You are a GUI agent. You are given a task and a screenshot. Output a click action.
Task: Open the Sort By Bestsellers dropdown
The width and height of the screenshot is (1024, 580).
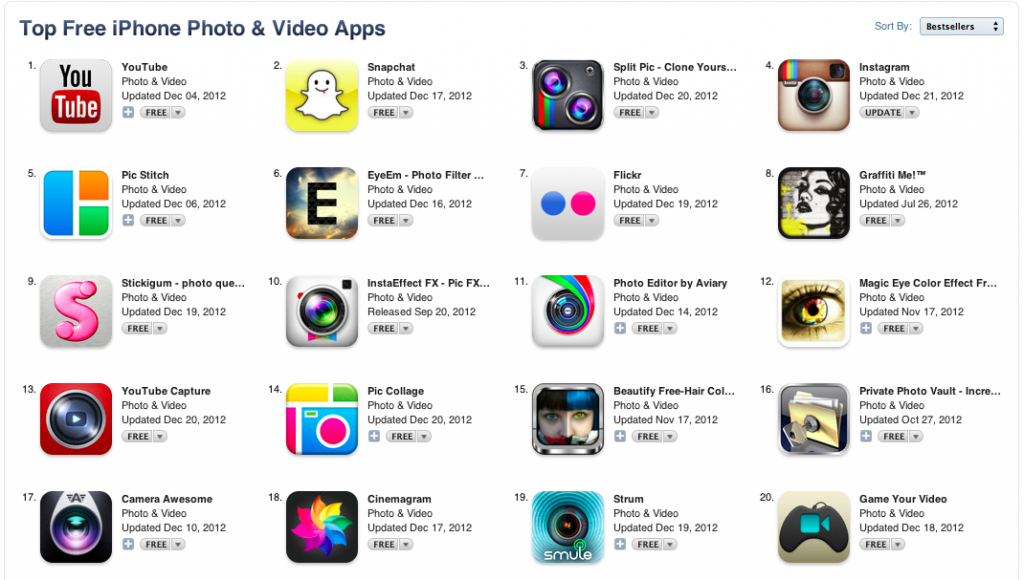coord(961,26)
